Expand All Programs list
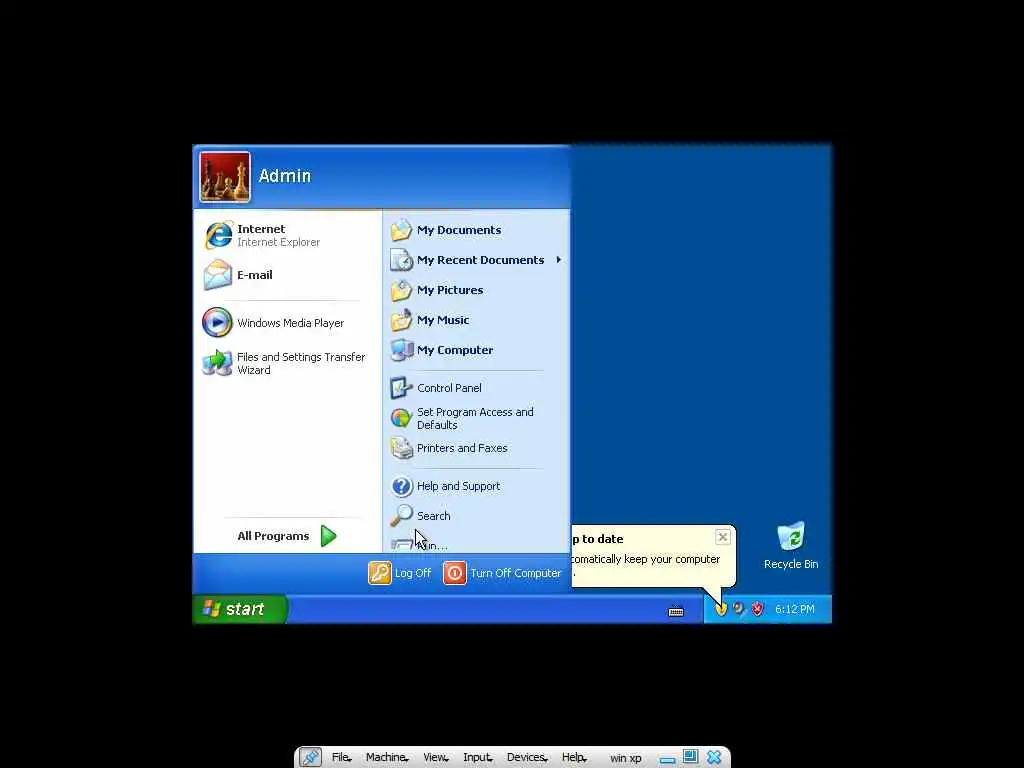 [287, 536]
